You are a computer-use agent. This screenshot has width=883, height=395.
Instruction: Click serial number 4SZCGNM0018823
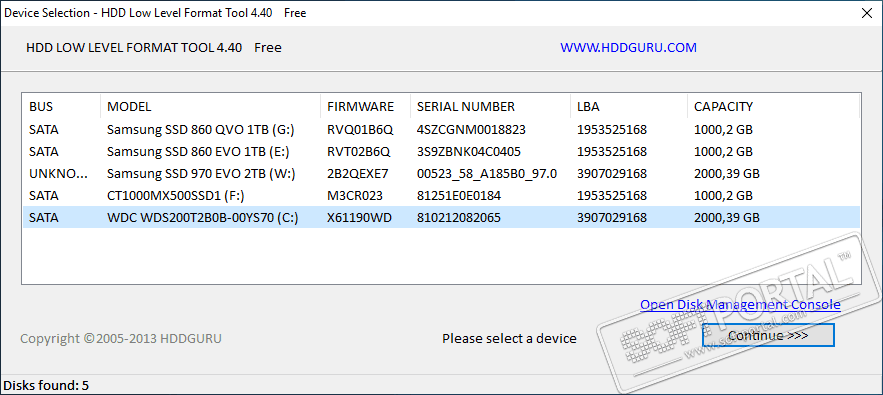(471, 130)
